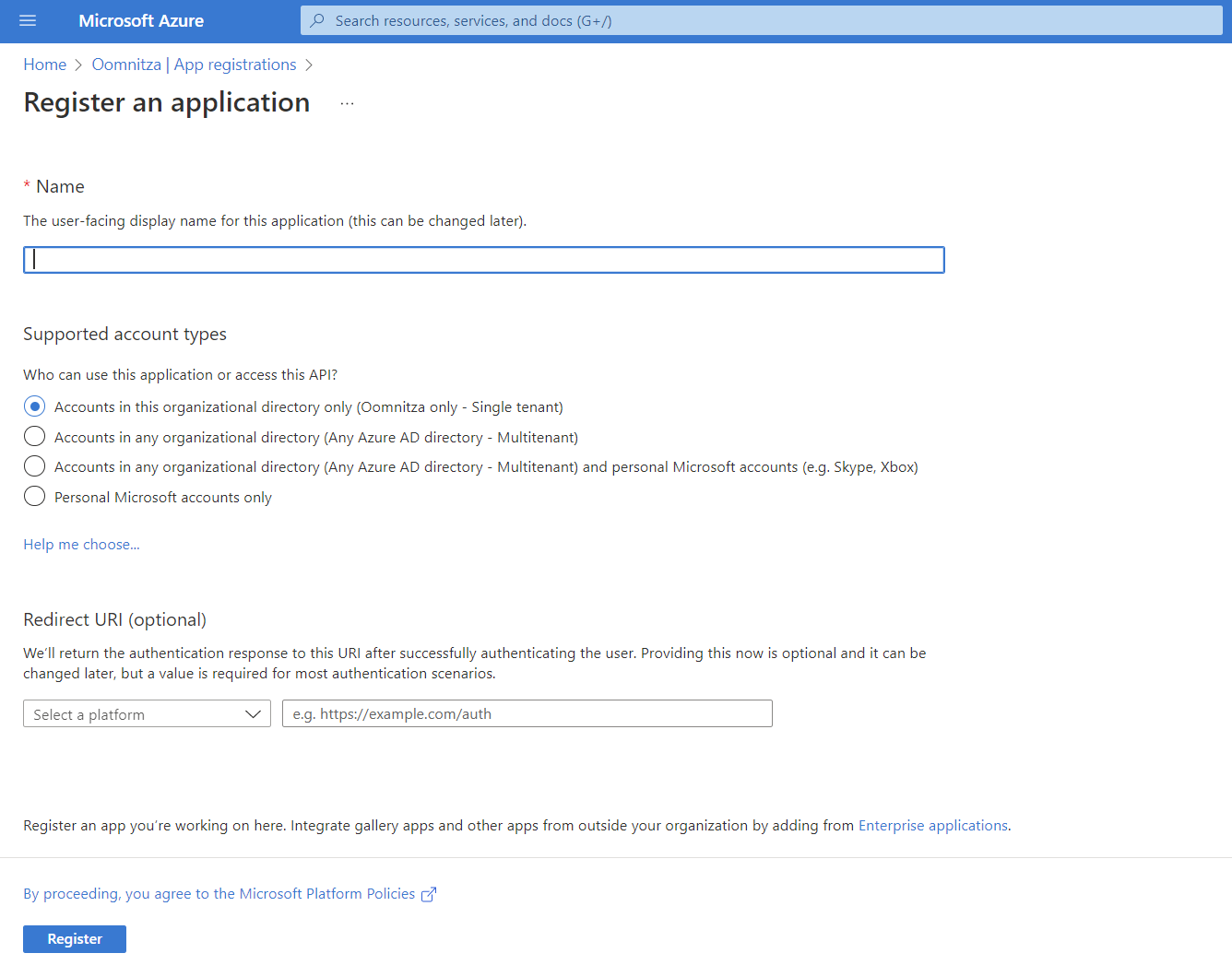Choose Multitenant and personal Microsoft accounts option
The width and height of the screenshot is (1232, 965).
(34, 466)
